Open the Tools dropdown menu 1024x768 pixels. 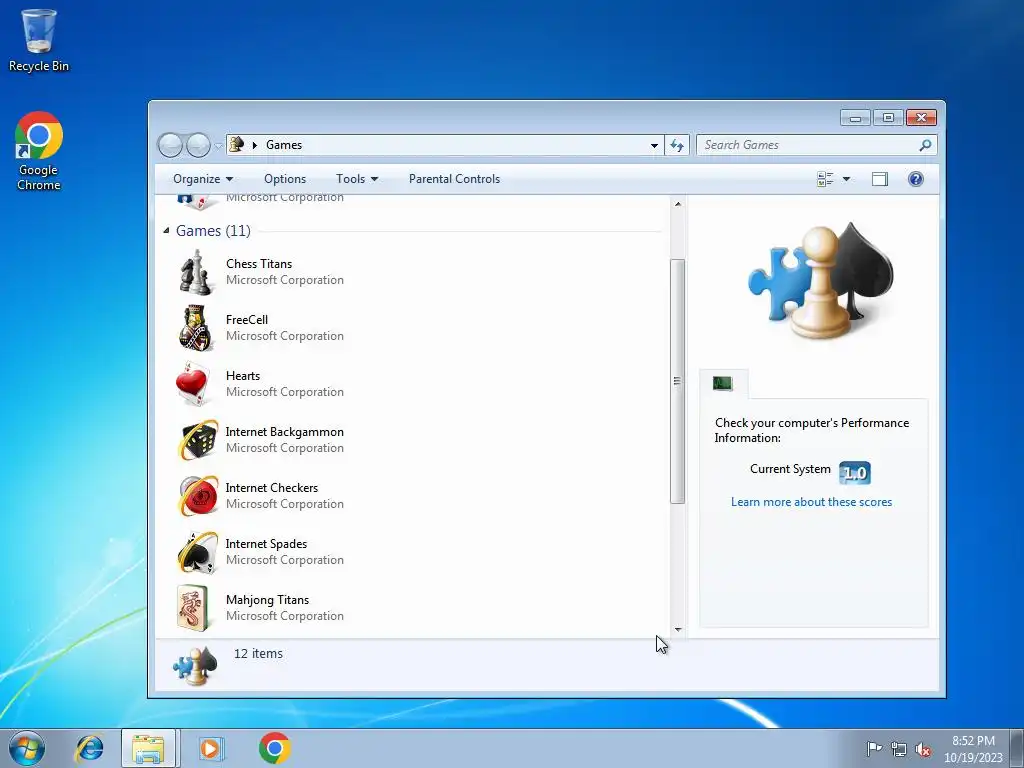pos(357,179)
